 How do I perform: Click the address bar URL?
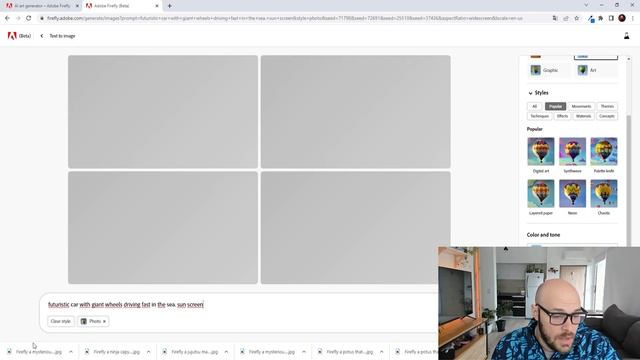(x=285, y=18)
